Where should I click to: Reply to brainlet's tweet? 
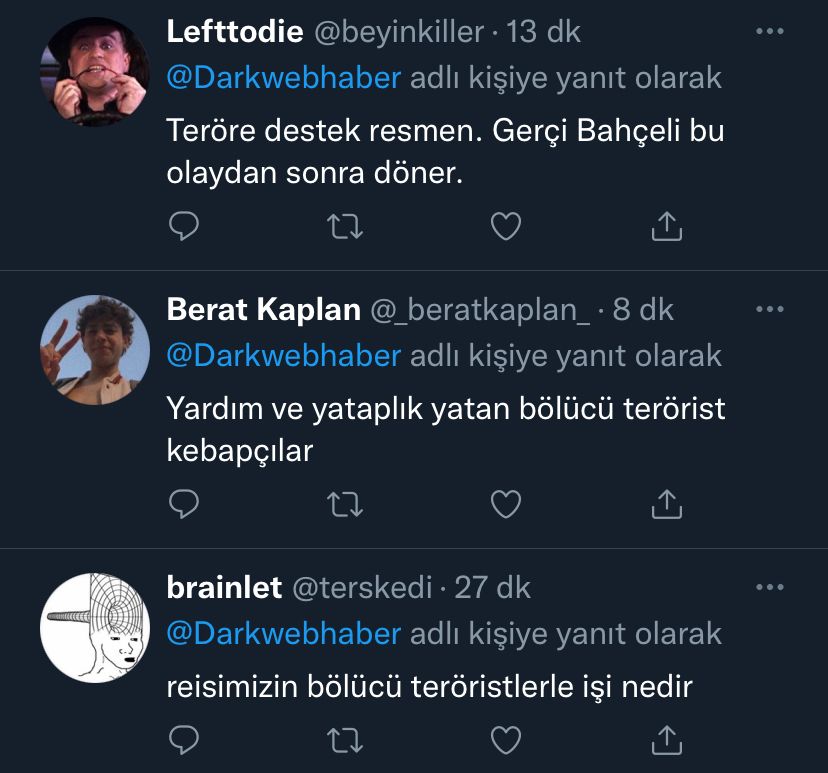pyautogui.click(x=183, y=739)
